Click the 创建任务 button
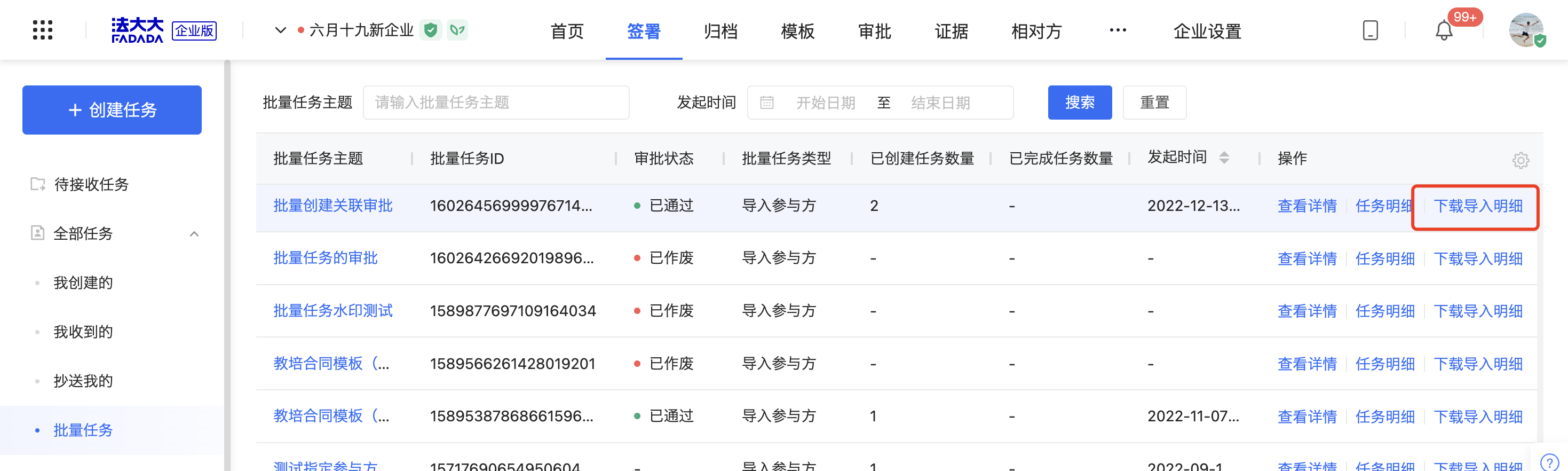 (112, 109)
